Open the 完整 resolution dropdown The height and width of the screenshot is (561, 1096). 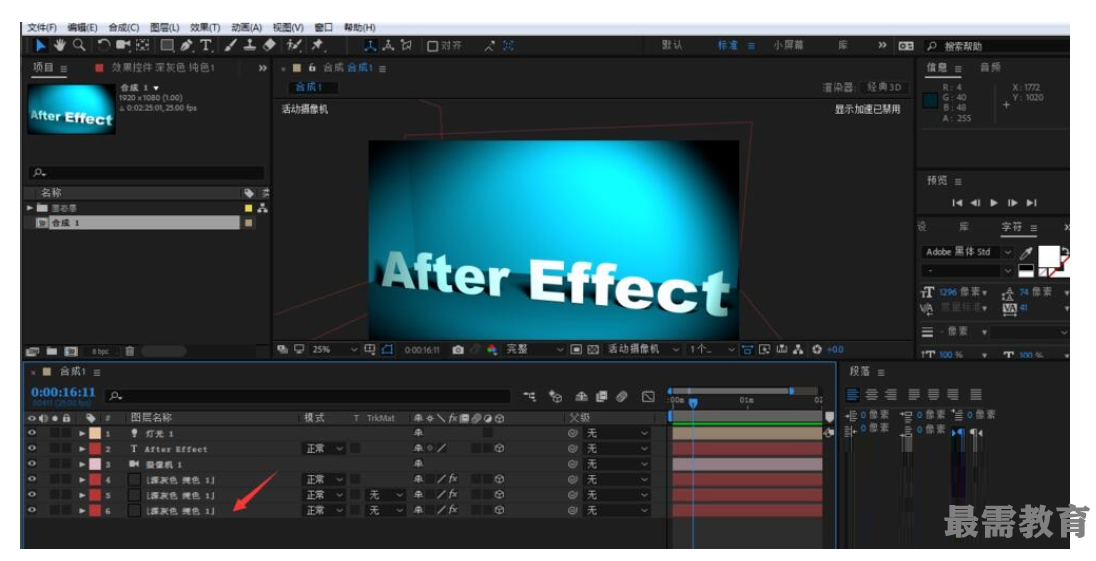tap(534, 349)
